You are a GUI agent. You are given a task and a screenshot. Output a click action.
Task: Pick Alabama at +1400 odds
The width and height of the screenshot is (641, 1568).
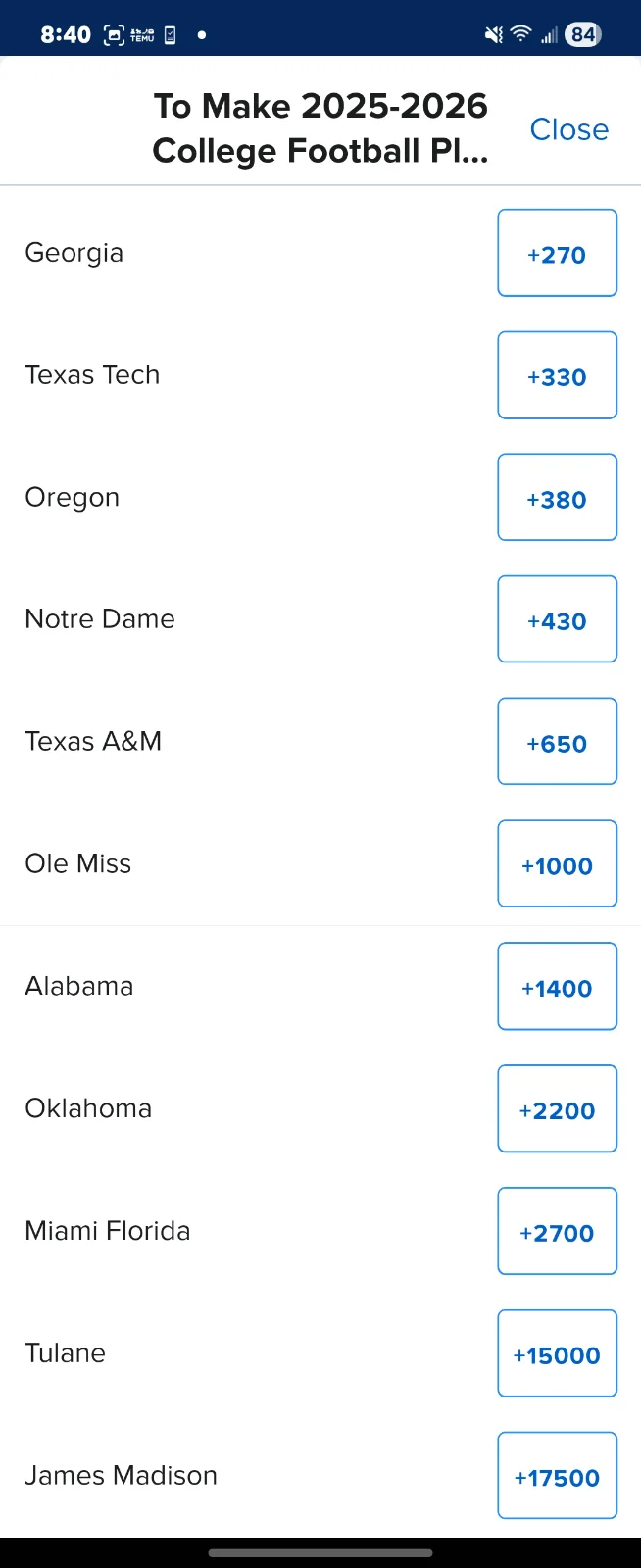557,986
